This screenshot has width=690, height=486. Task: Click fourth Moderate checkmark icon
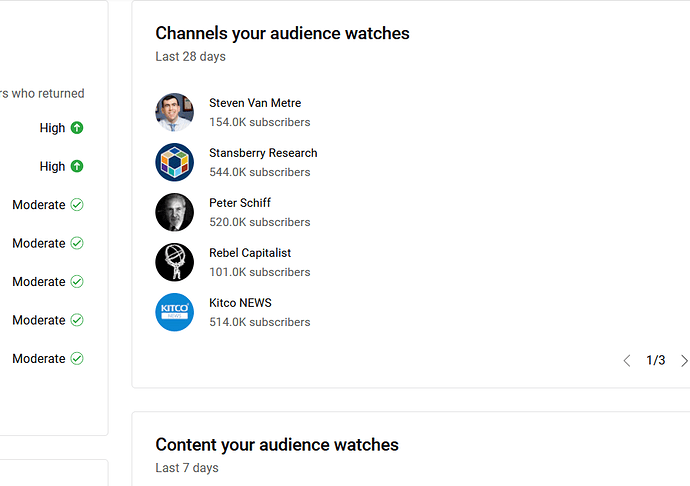pos(77,320)
